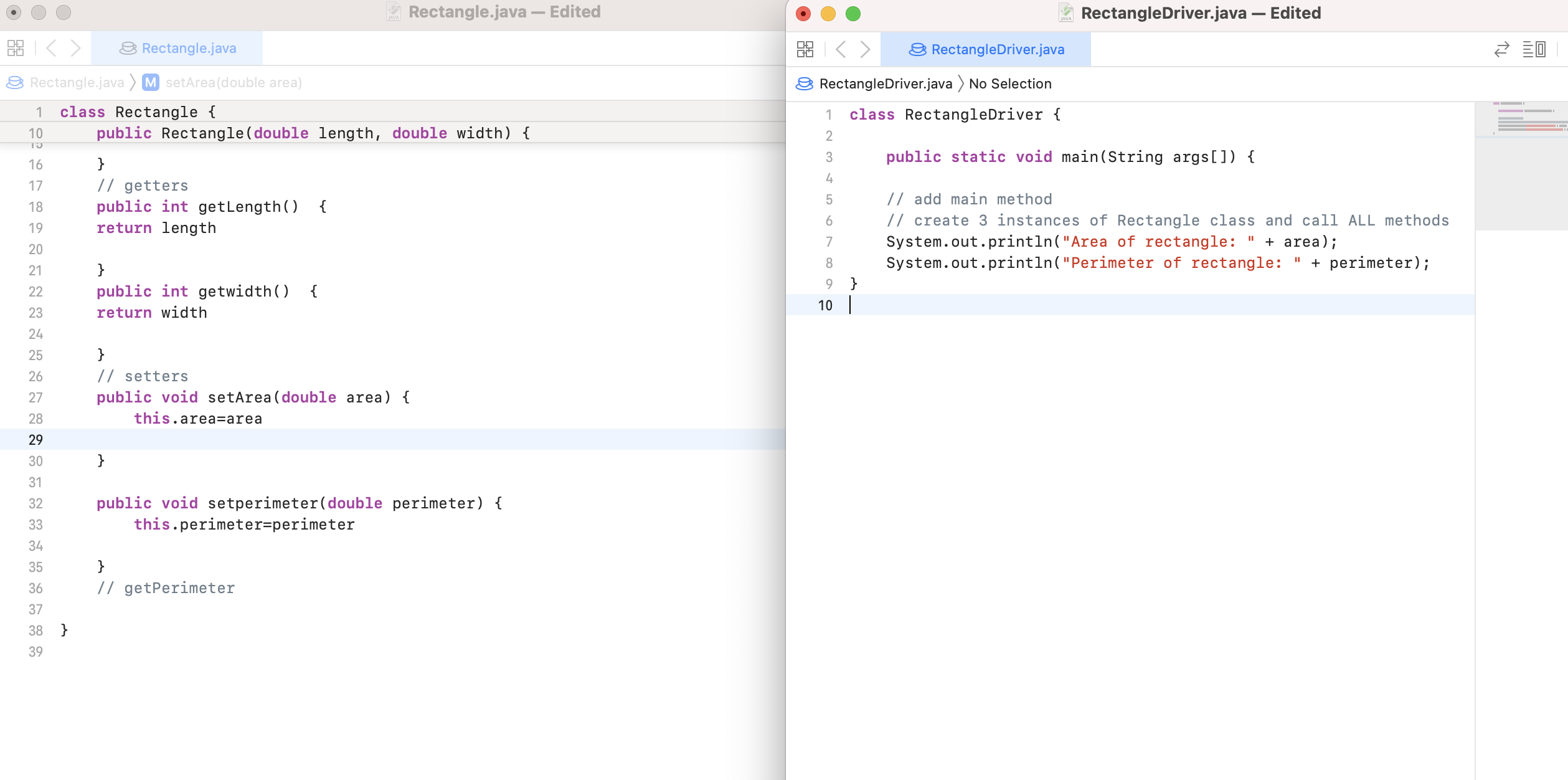This screenshot has height=780, width=1568.
Task: Select the RectangleDriver.java tab
Action: (x=986, y=49)
